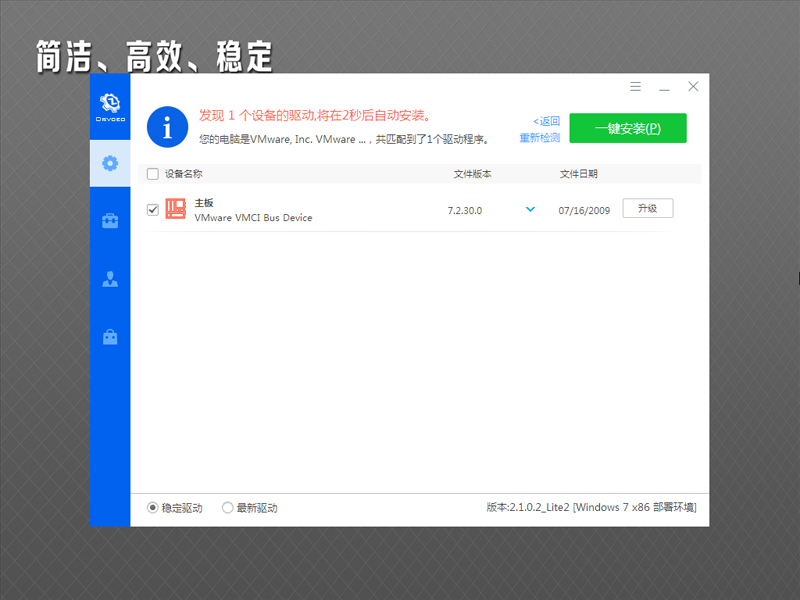The width and height of the screenshot is (800, 600).
Task: Expand the version dropdown chevron for 7.2.30.0
Action: click(531, 209)
